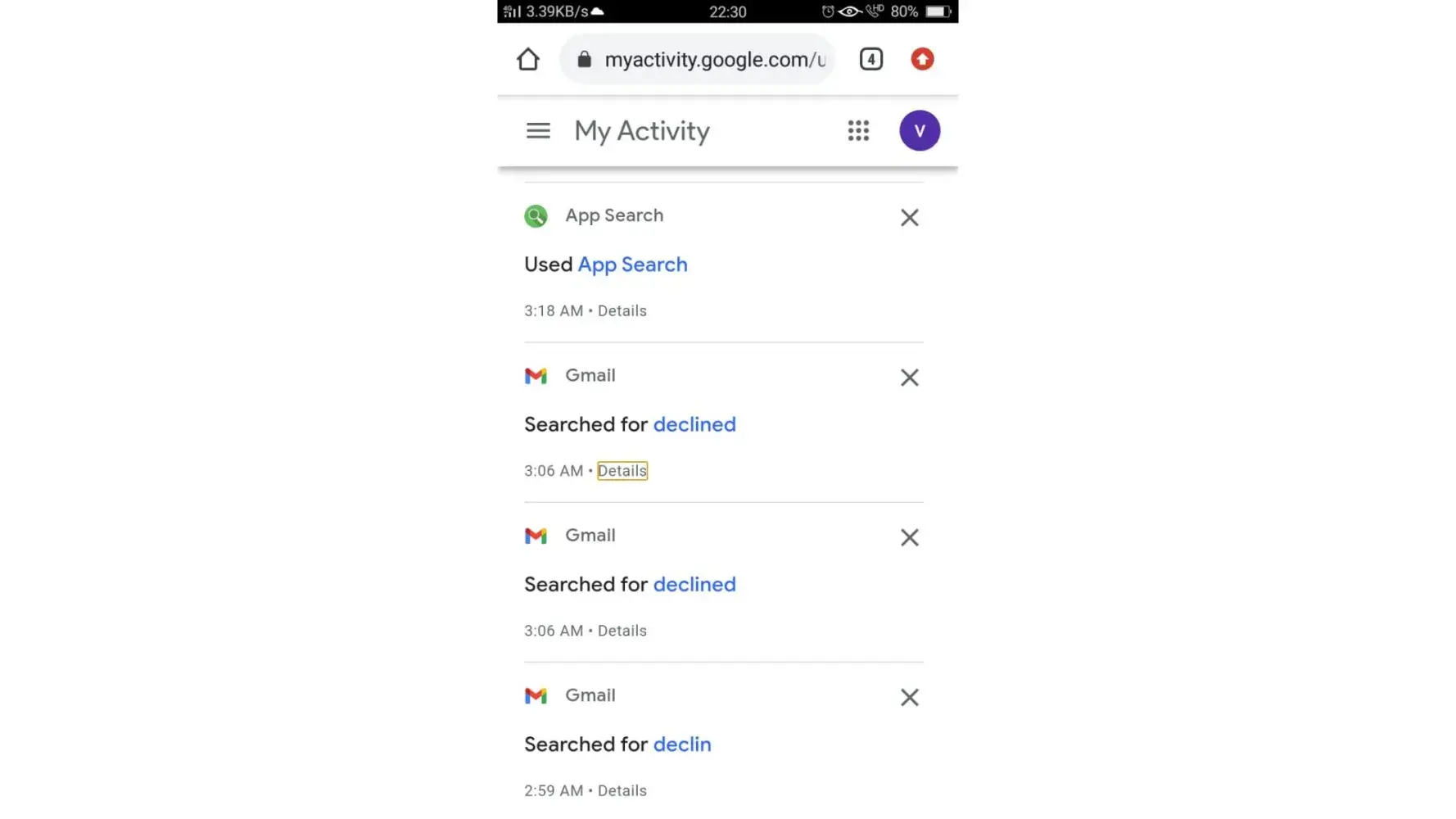Screen dimensions: 1456x819
Task: Open the first blue 'declined' search link
Action: (x=694, y=424)
